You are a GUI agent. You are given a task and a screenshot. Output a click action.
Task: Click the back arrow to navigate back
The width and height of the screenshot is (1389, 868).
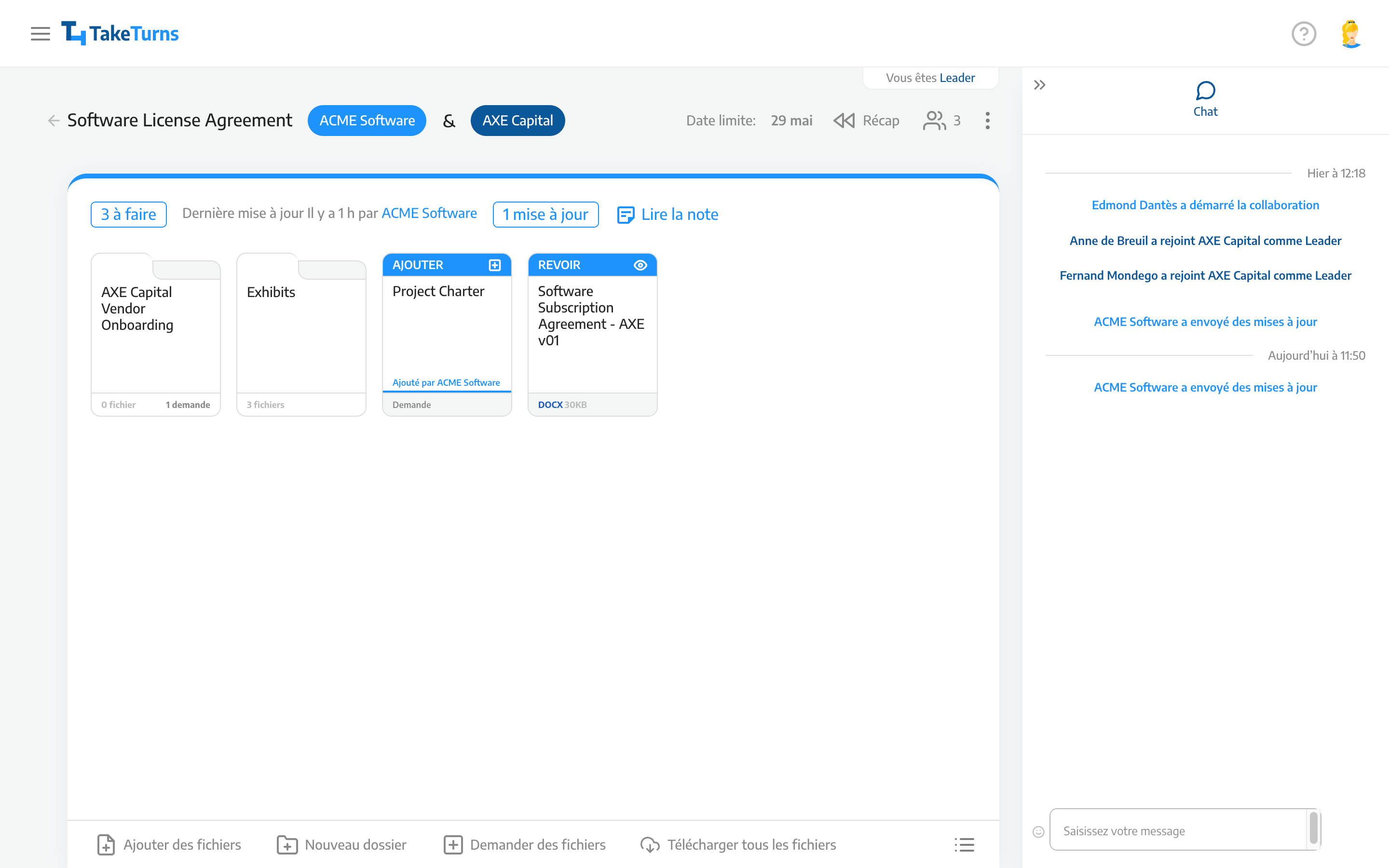(53, 120)
